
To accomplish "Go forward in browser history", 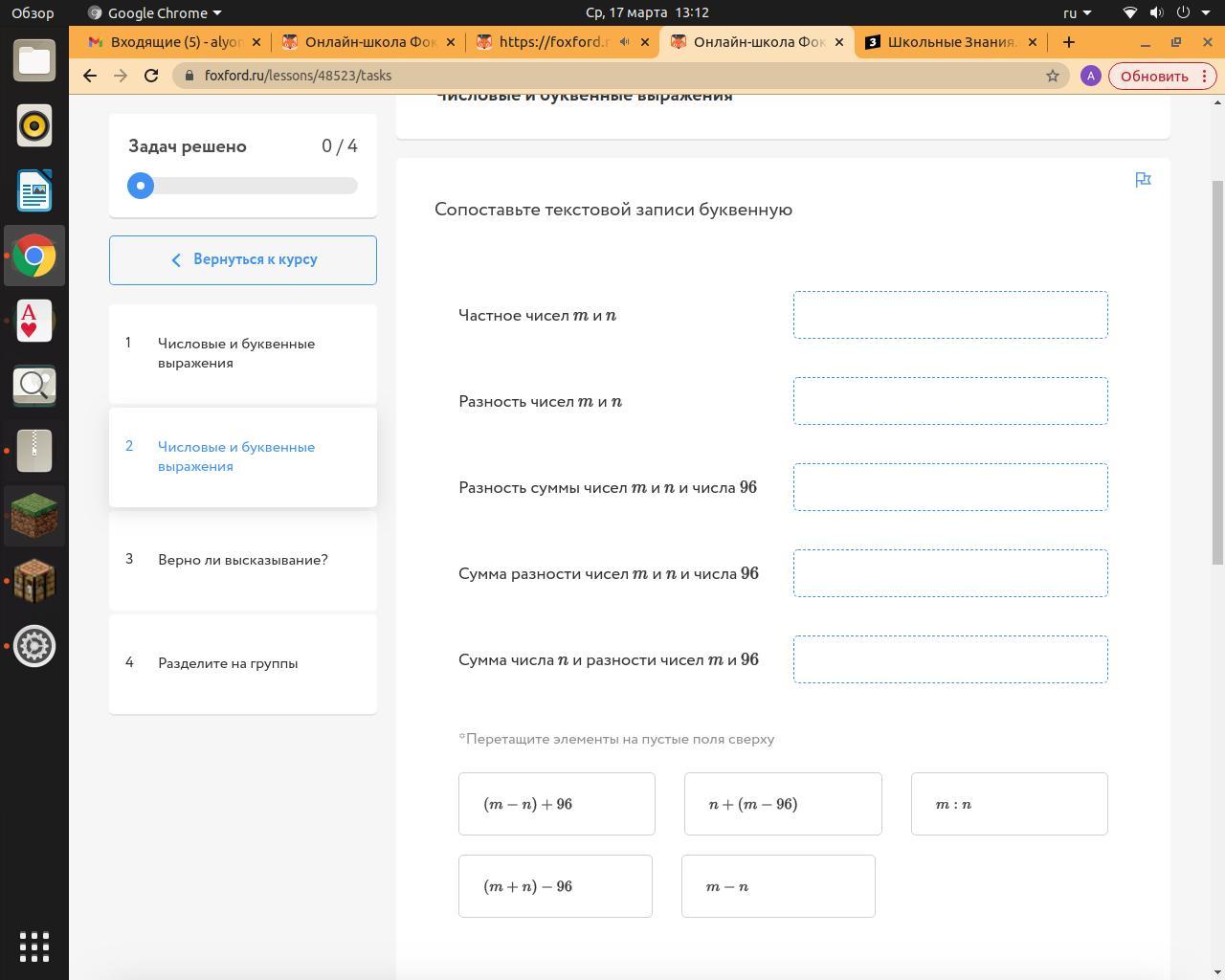I will point(121,76).
